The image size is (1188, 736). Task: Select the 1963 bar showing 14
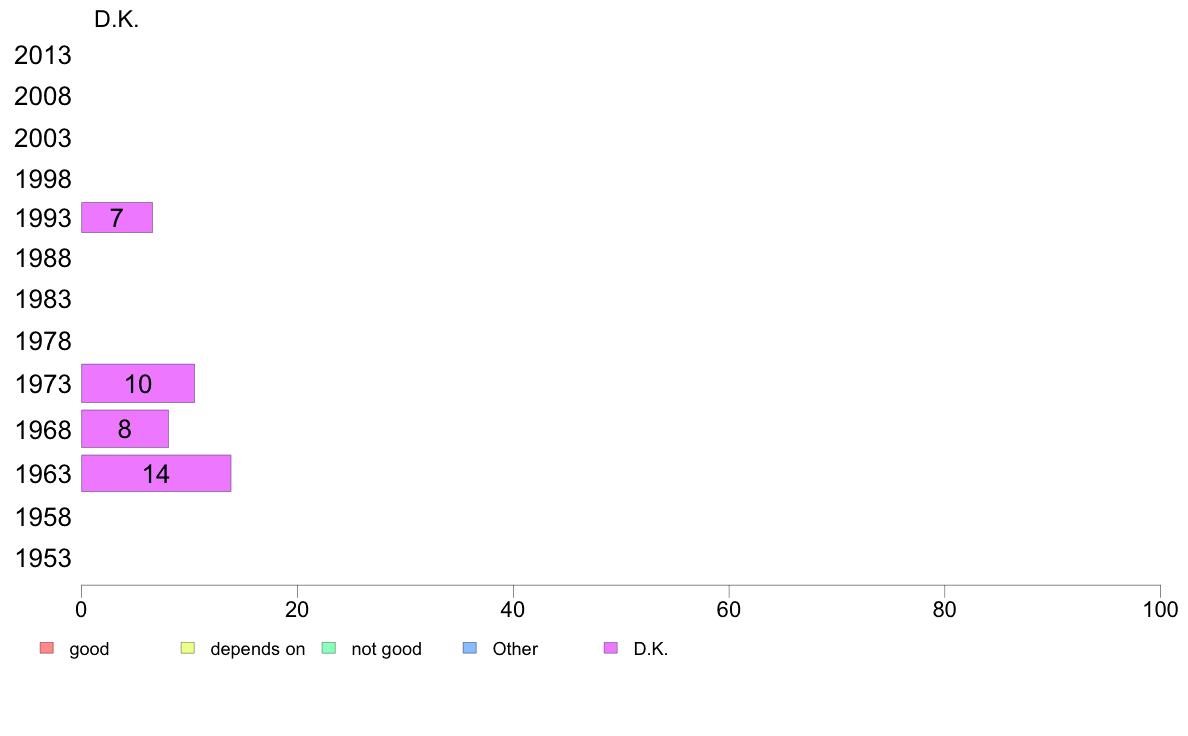[x=156, y=474]
